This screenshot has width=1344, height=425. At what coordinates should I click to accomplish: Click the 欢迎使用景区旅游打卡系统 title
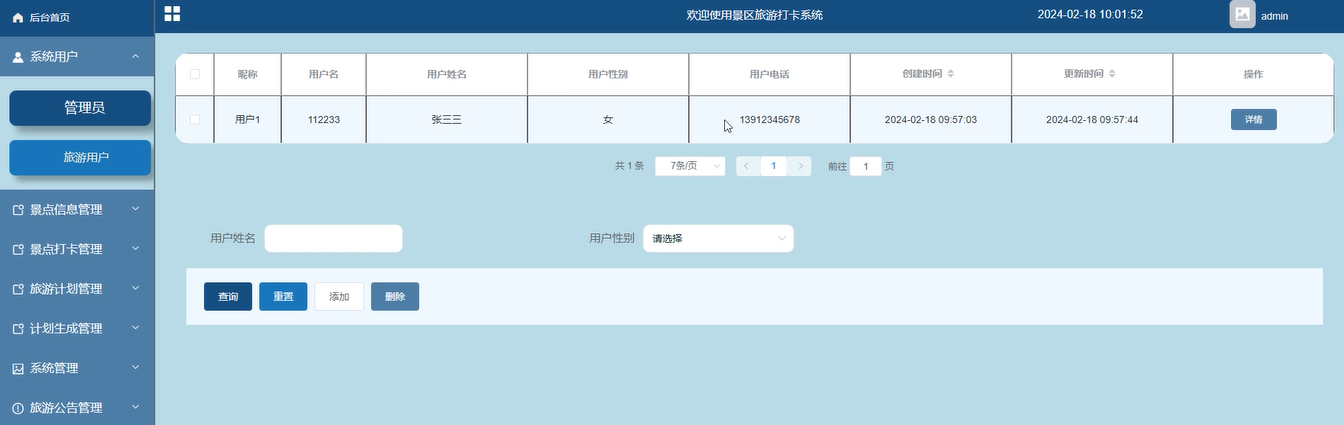pyautogui.click(x=755, y=15)
